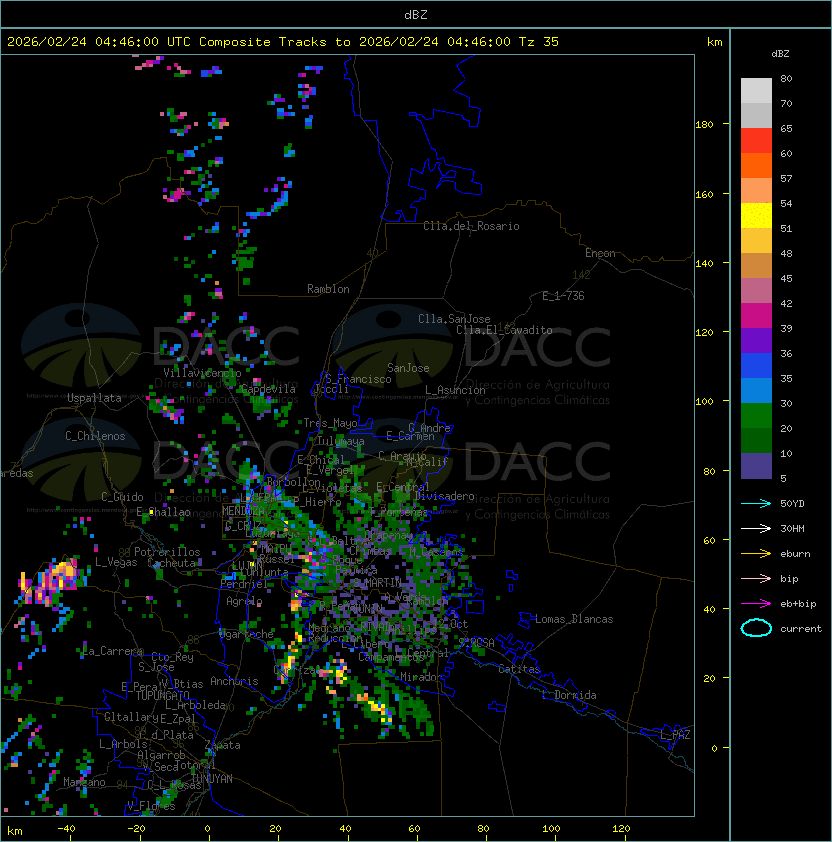Select the bright yellow 54 dBZ band
Screen dimensions: 832x842
pyautogui.click(x=756, y=215)
